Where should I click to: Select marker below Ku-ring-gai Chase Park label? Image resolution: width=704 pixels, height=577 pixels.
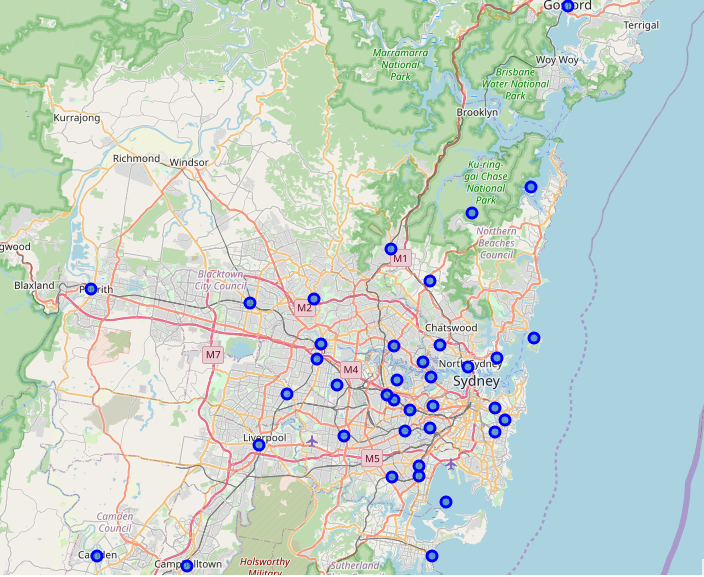point(471,213)
